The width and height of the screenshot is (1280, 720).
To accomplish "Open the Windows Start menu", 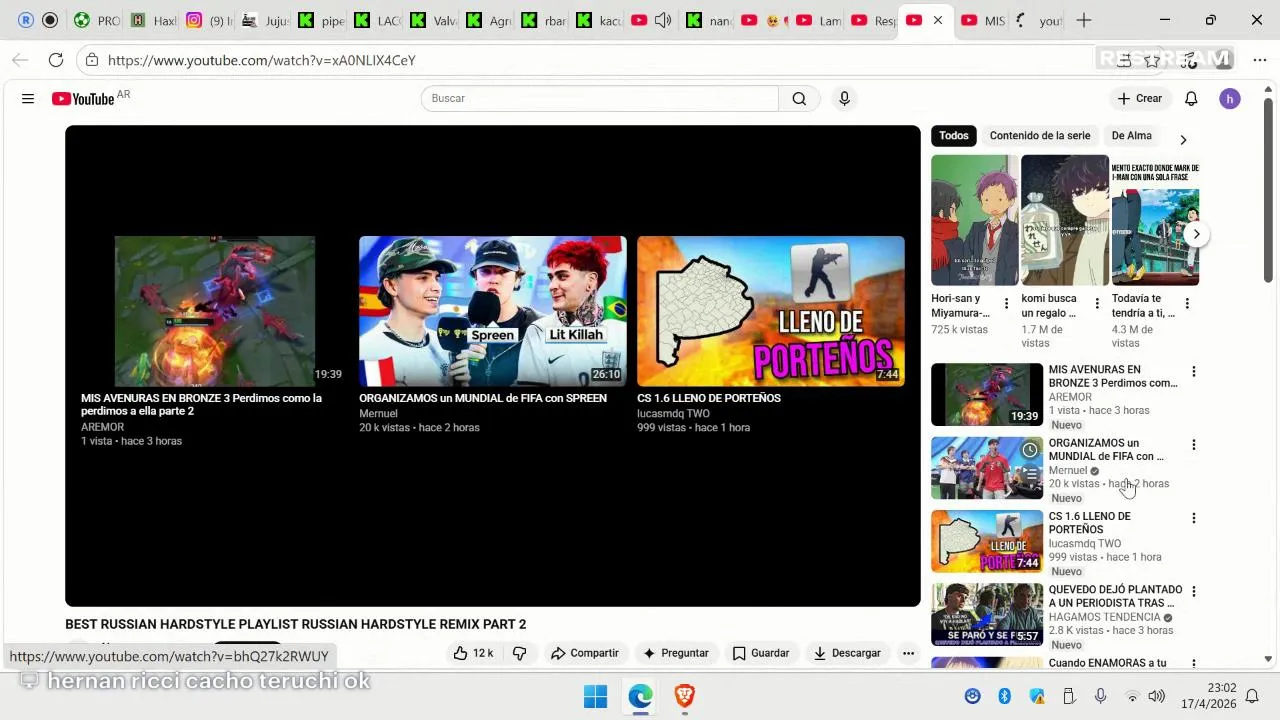I will coord(595,696).
